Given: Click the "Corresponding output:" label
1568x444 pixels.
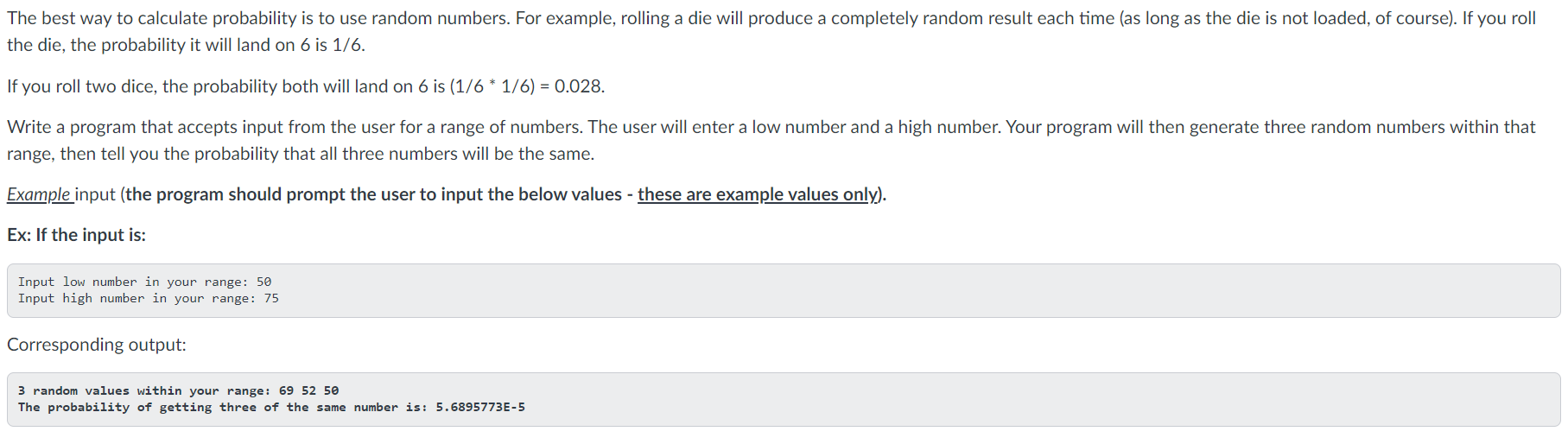Looking at the screenshot, I should (x=97, y=345).
